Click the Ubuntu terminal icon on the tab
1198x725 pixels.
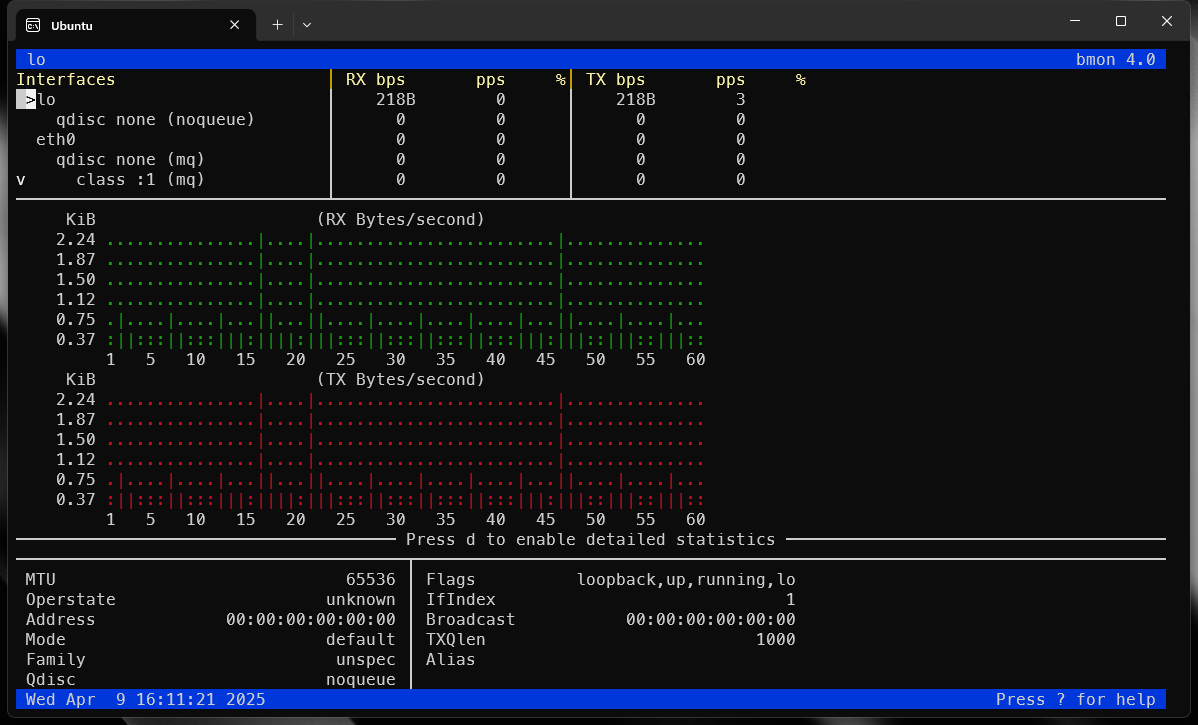(31, 24)
